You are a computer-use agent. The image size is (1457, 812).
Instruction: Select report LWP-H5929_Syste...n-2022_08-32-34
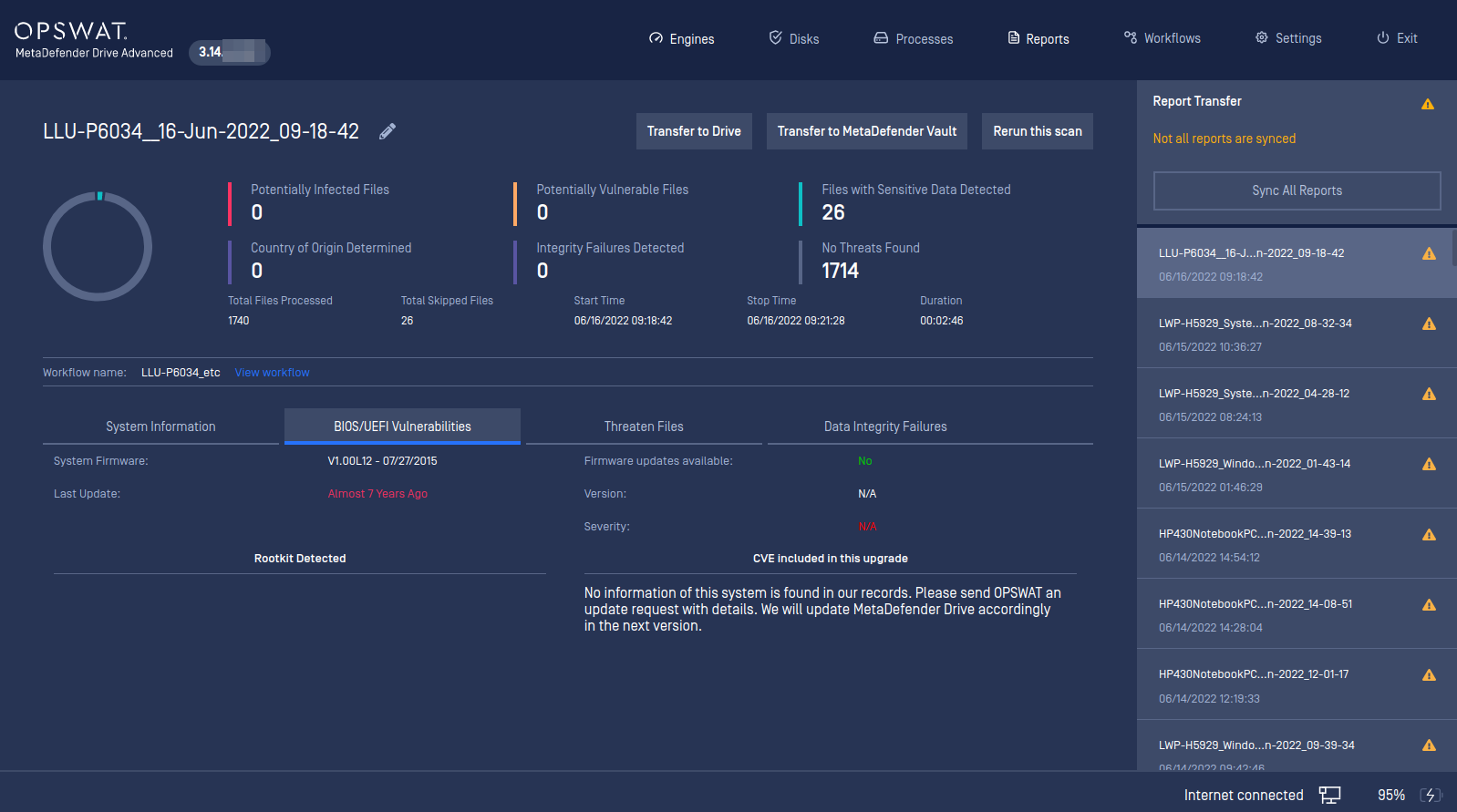(x=1295, y=334)
